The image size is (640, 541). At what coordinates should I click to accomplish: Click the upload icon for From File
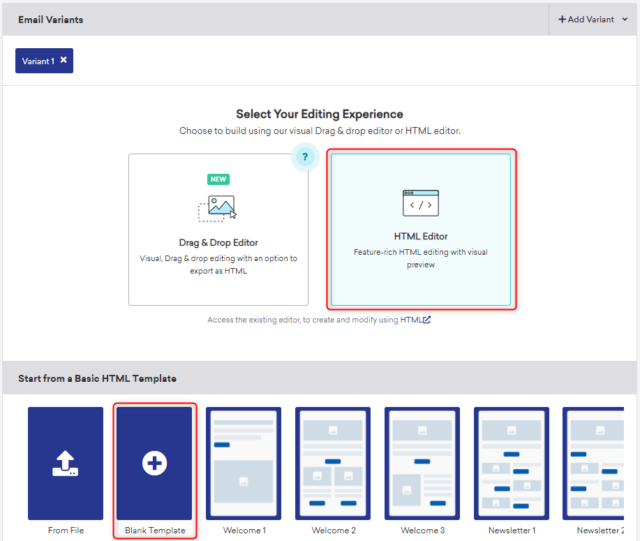tap(65, 463)
